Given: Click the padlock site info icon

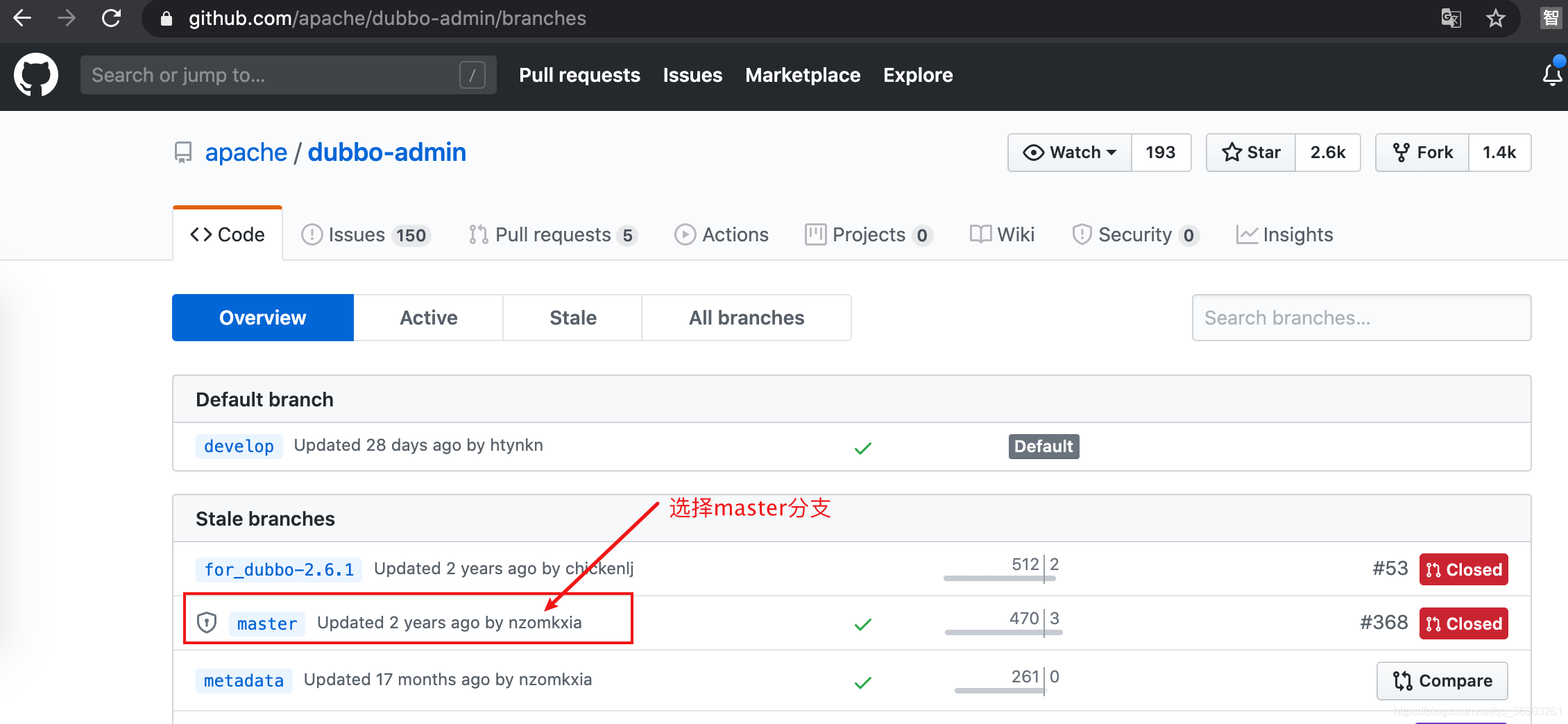Looking at the screenshot, I should coord(167,19).
